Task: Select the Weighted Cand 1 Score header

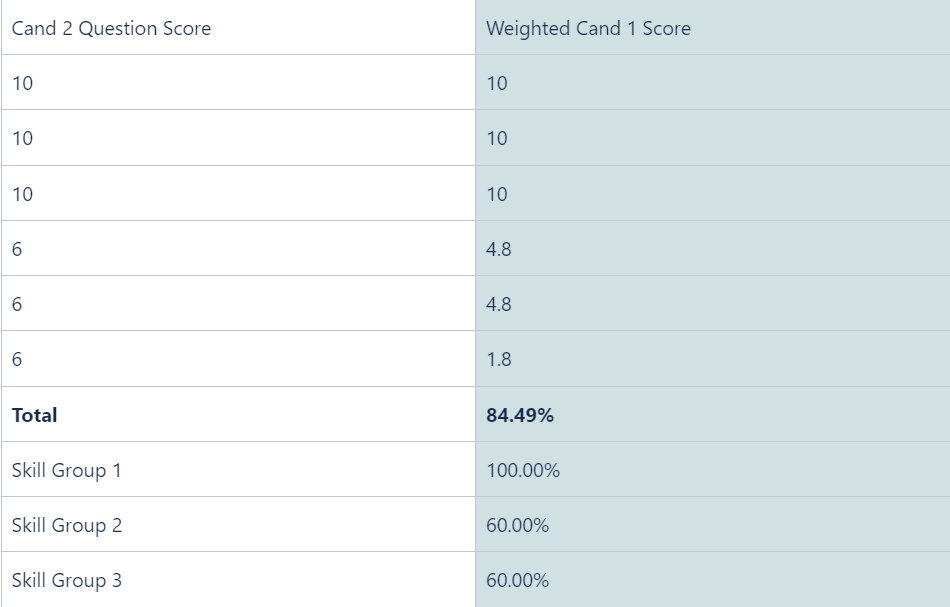Action: click(x=712, y=27)
